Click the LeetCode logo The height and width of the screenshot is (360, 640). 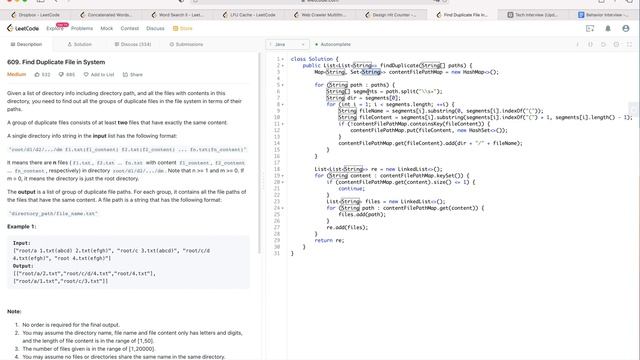click(23, 28)
